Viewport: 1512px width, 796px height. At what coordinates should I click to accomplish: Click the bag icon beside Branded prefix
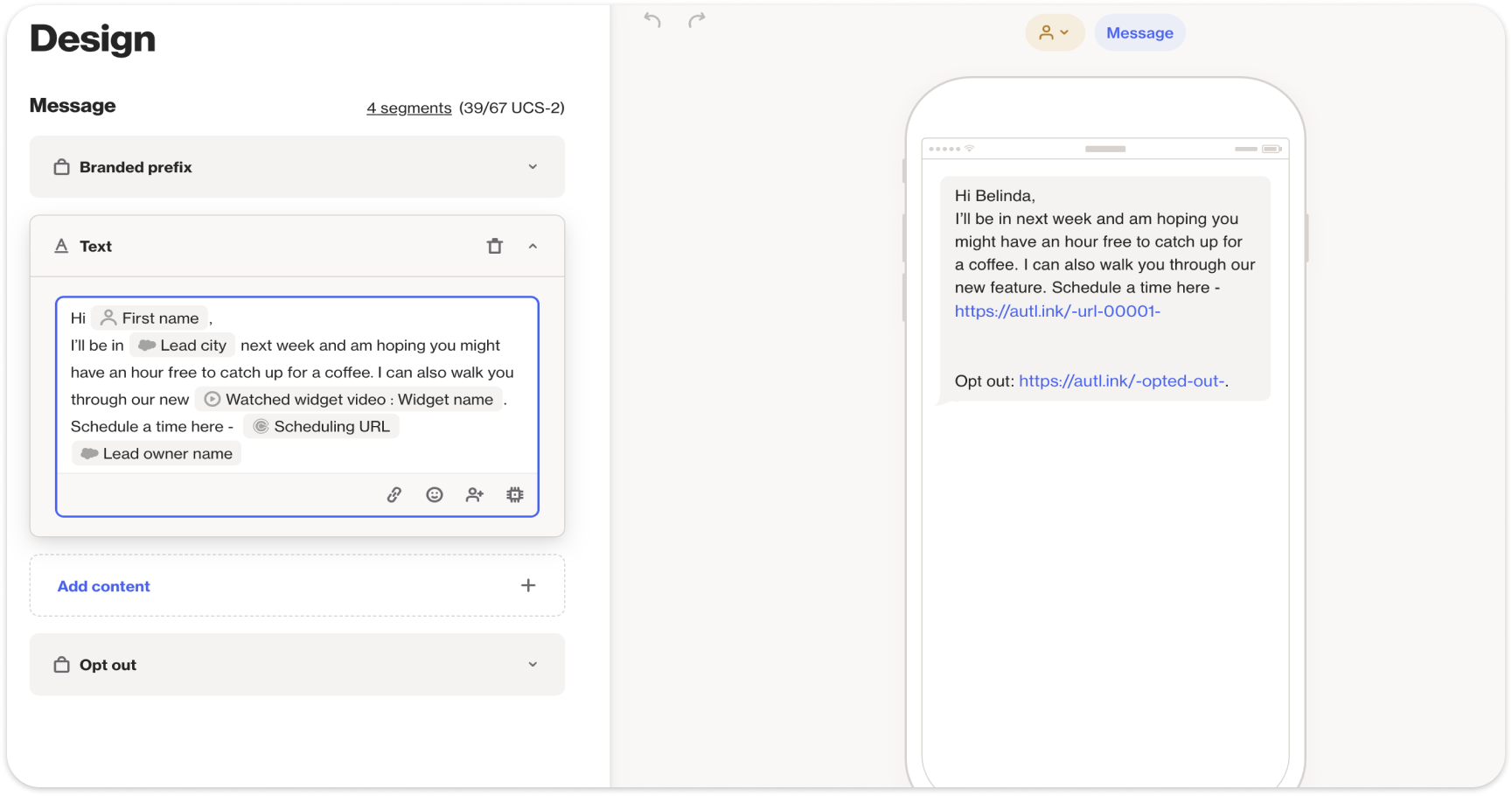62,167
